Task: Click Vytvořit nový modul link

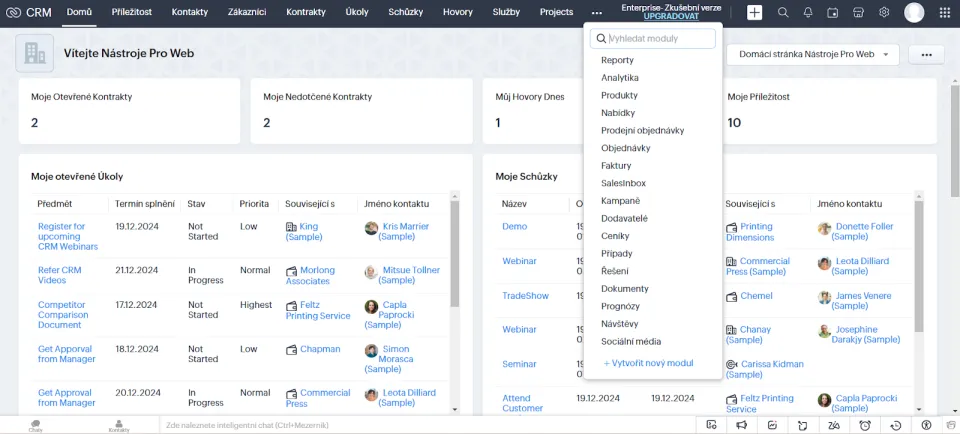Action: coord(648,363)
